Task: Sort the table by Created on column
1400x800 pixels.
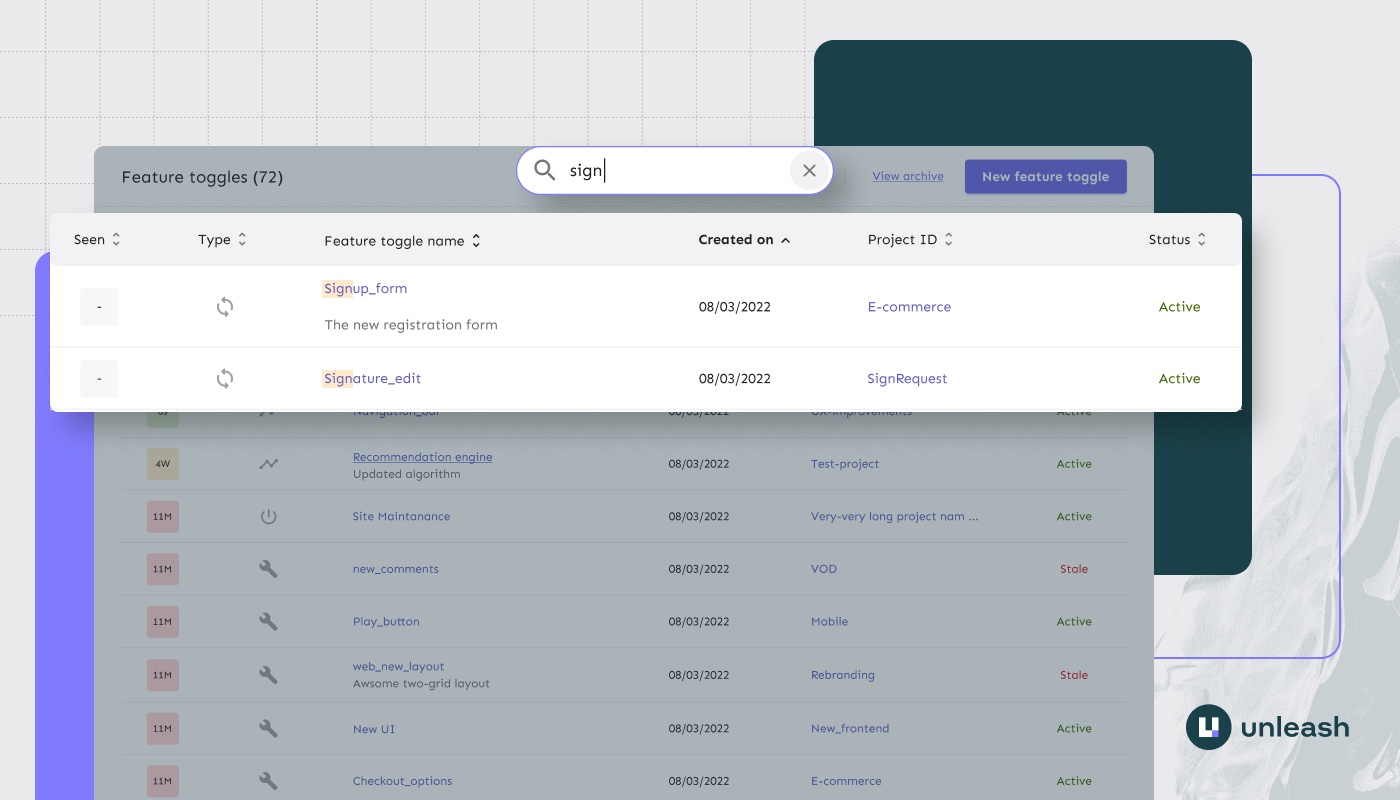Action: [745, 239]
